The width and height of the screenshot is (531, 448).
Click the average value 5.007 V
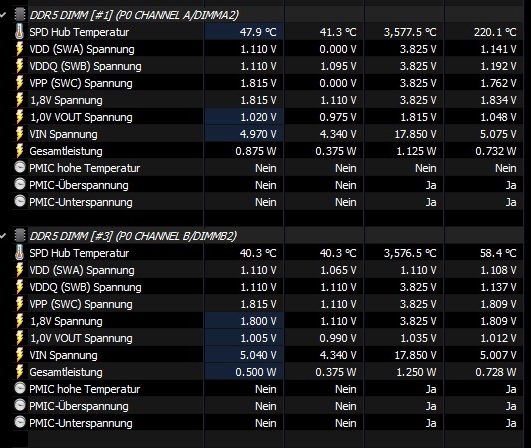[x=498, y=355]
